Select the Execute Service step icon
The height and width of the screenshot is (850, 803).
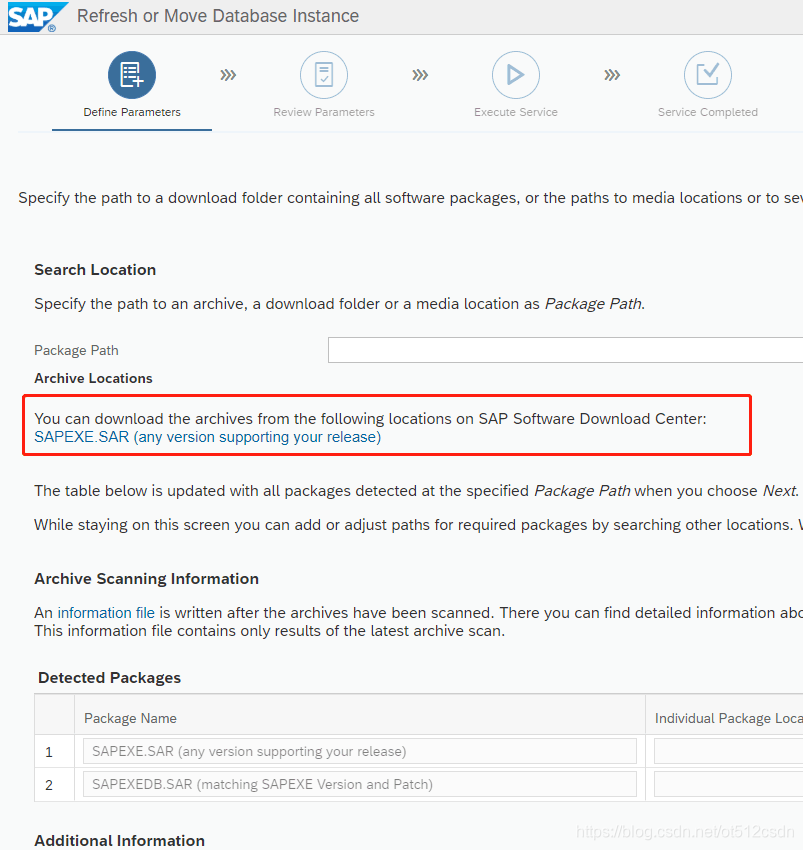tap(516, 75)
